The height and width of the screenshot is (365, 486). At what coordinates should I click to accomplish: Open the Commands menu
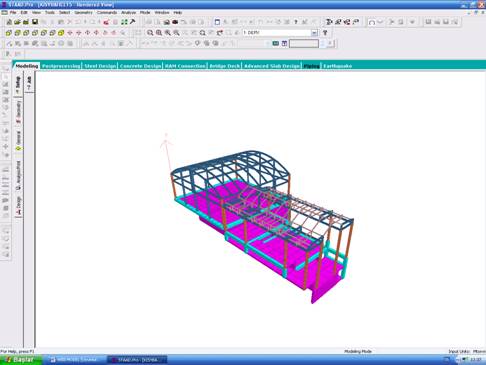107,12
